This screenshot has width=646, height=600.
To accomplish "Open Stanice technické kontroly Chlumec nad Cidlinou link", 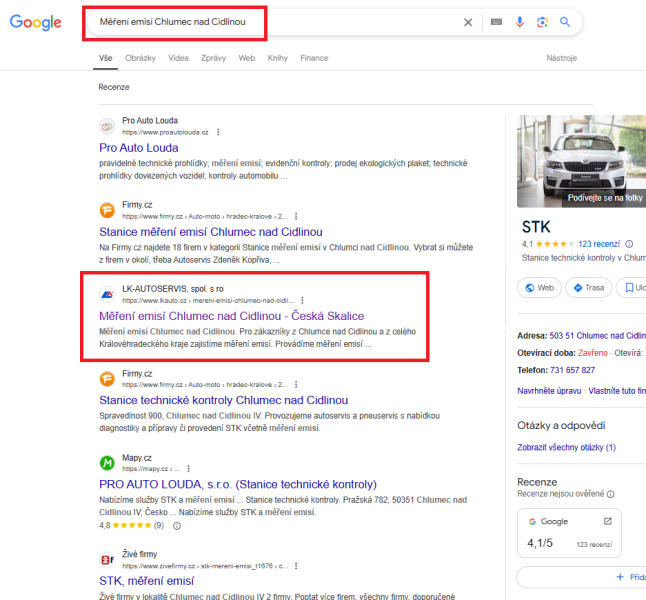I will [x=224, y=400].
